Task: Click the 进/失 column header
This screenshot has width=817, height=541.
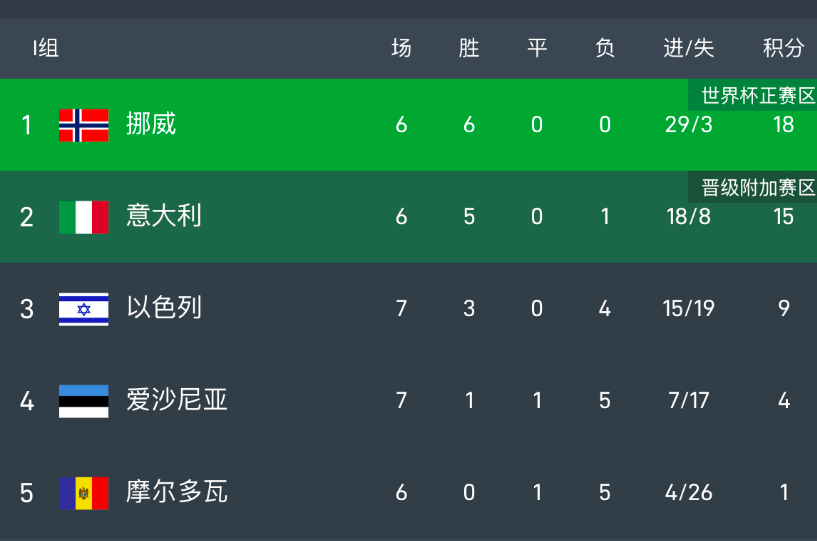Action: (689, 48)
